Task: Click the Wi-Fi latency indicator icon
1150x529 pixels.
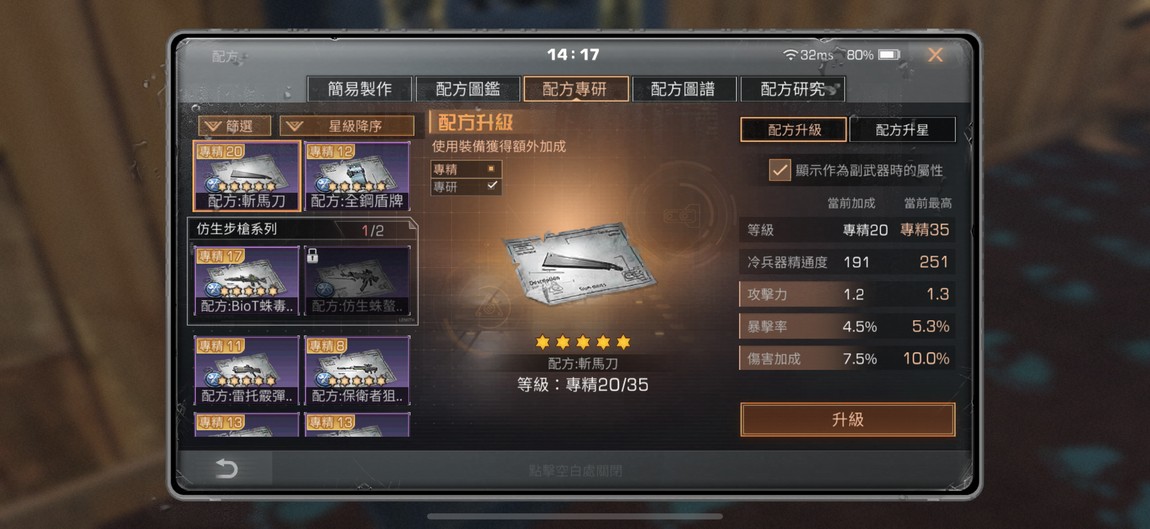Action: tap(790, 55)
